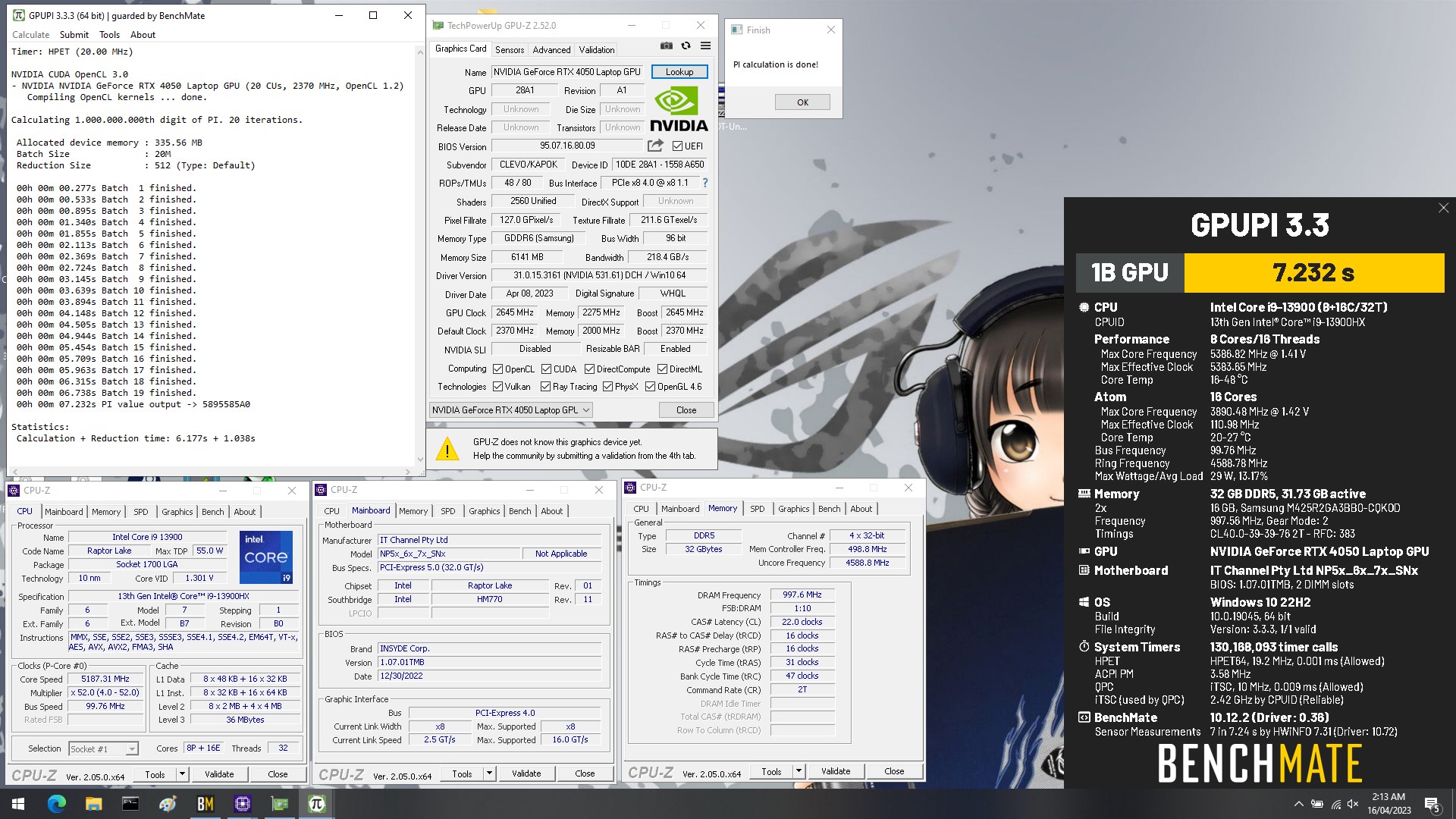Switch to Sensors tab in GPU-Z
Viewport: 1456px width, 819px height.
(510, 50)
